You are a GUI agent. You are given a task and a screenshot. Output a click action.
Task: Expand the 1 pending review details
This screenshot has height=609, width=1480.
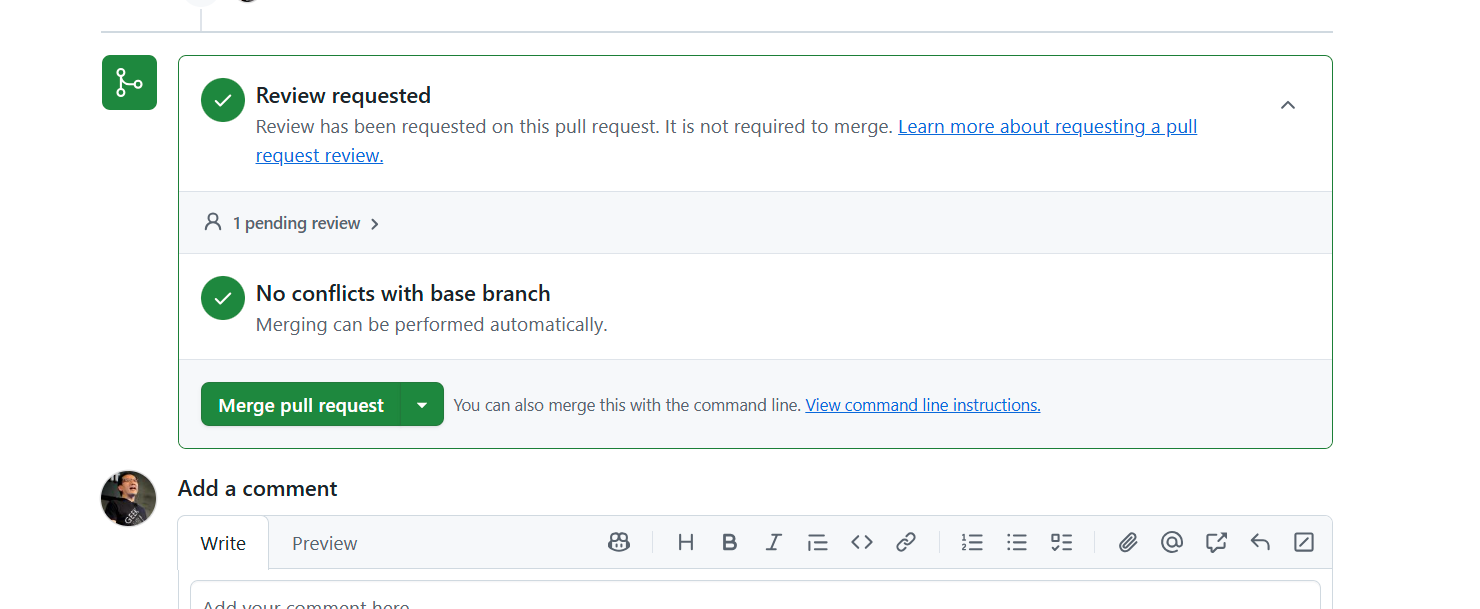[292, 222]
